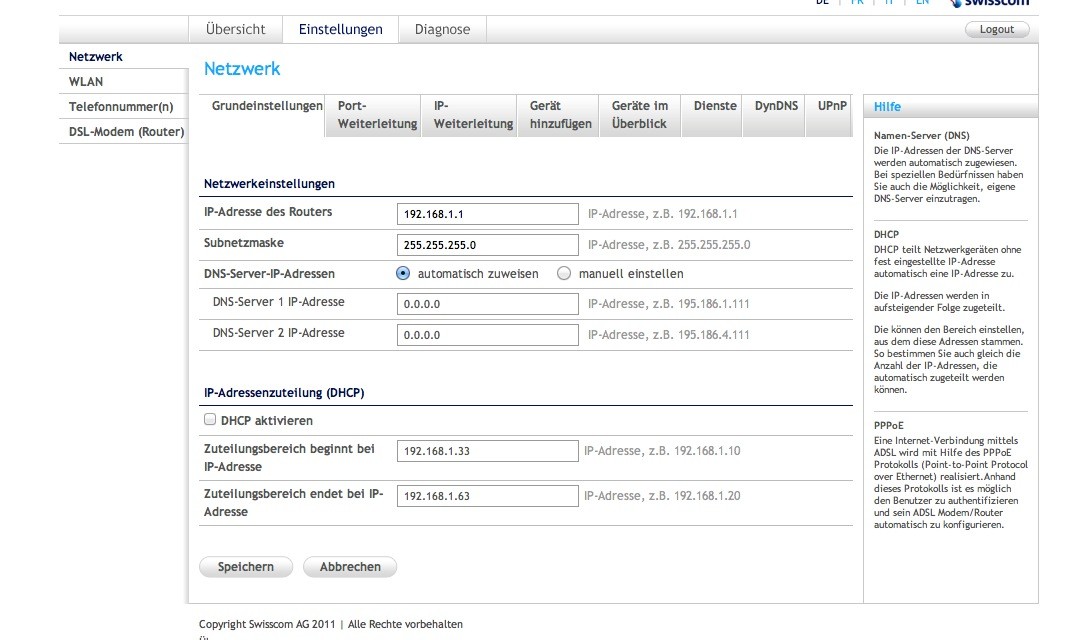
Task: Open the Übersicht tab
Action: pyautogui.click(x=235, y=29)
